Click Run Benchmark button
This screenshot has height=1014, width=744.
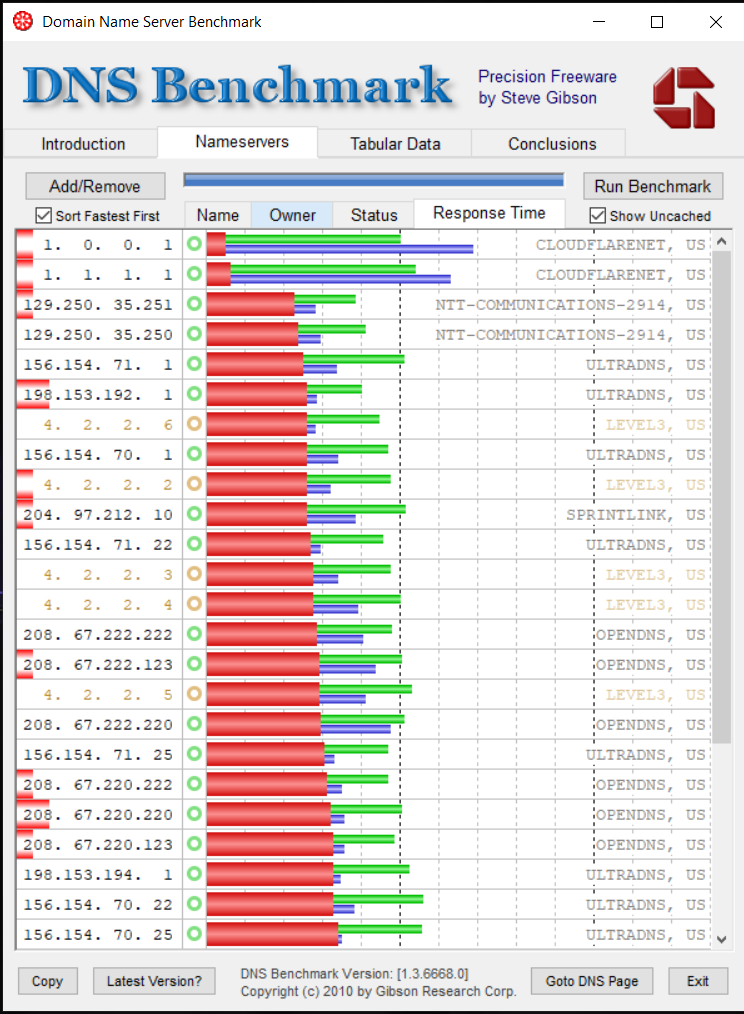click(653, 186)
